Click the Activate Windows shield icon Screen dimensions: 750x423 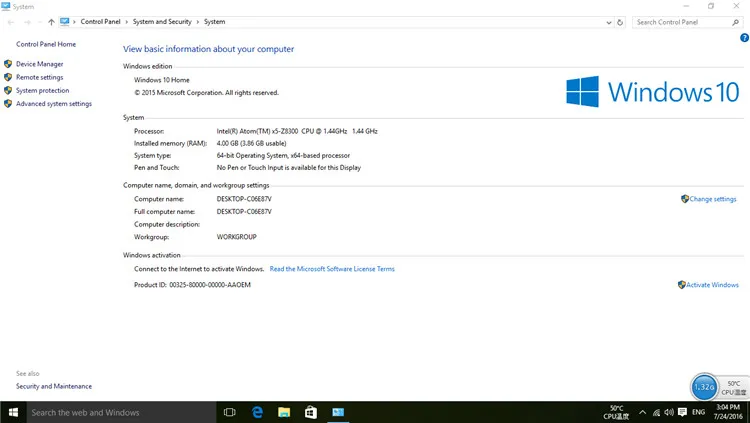682,285
